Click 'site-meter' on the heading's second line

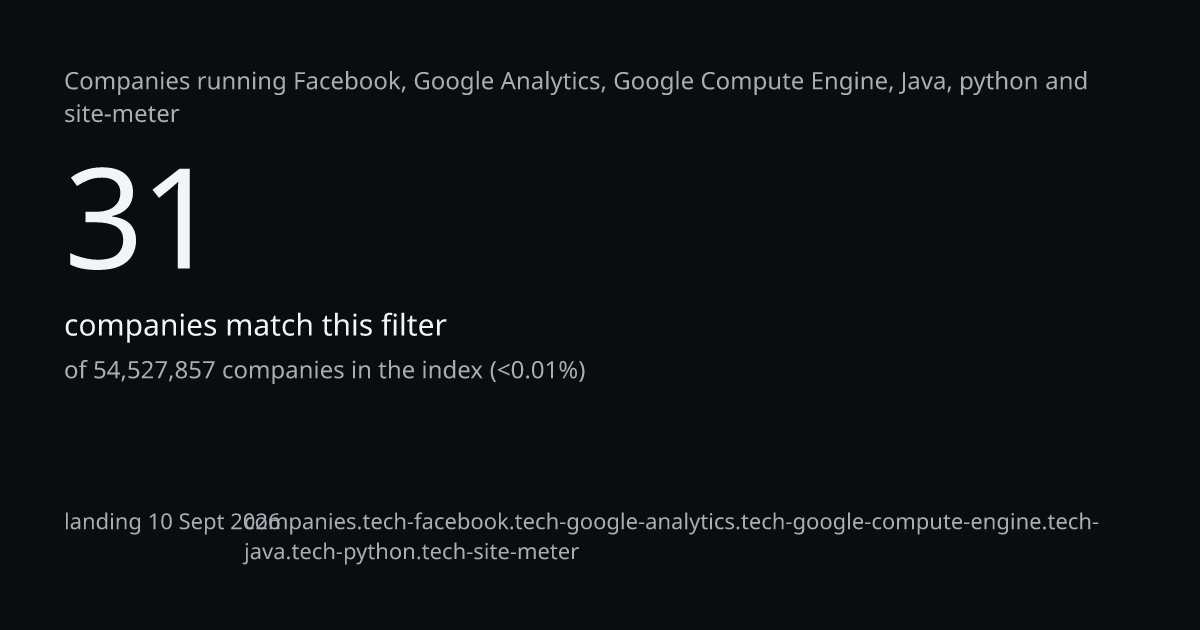click(x=122, y=114)
